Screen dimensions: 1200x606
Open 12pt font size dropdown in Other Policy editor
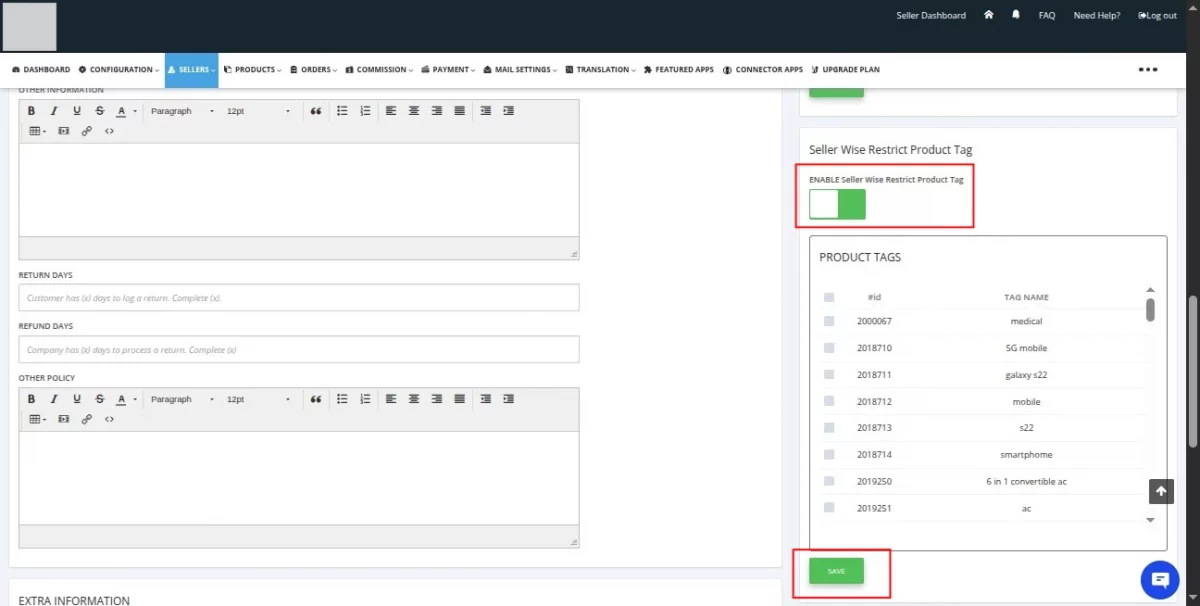258,399
